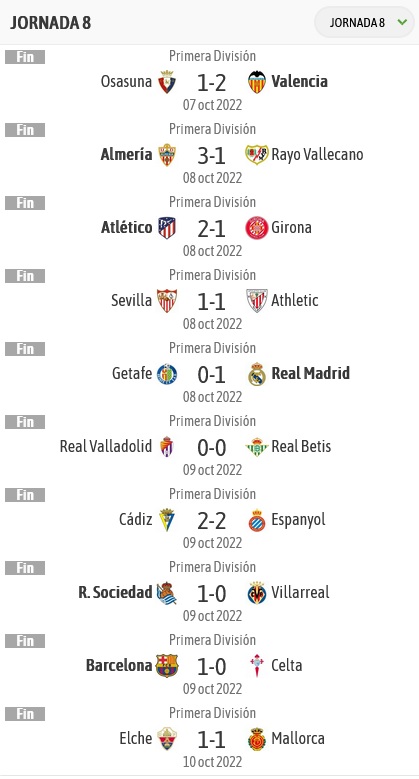419x779 pixels.
Task: Click the Sevilla 1-1 Athletic score
Action: click(x=211, y=302)
